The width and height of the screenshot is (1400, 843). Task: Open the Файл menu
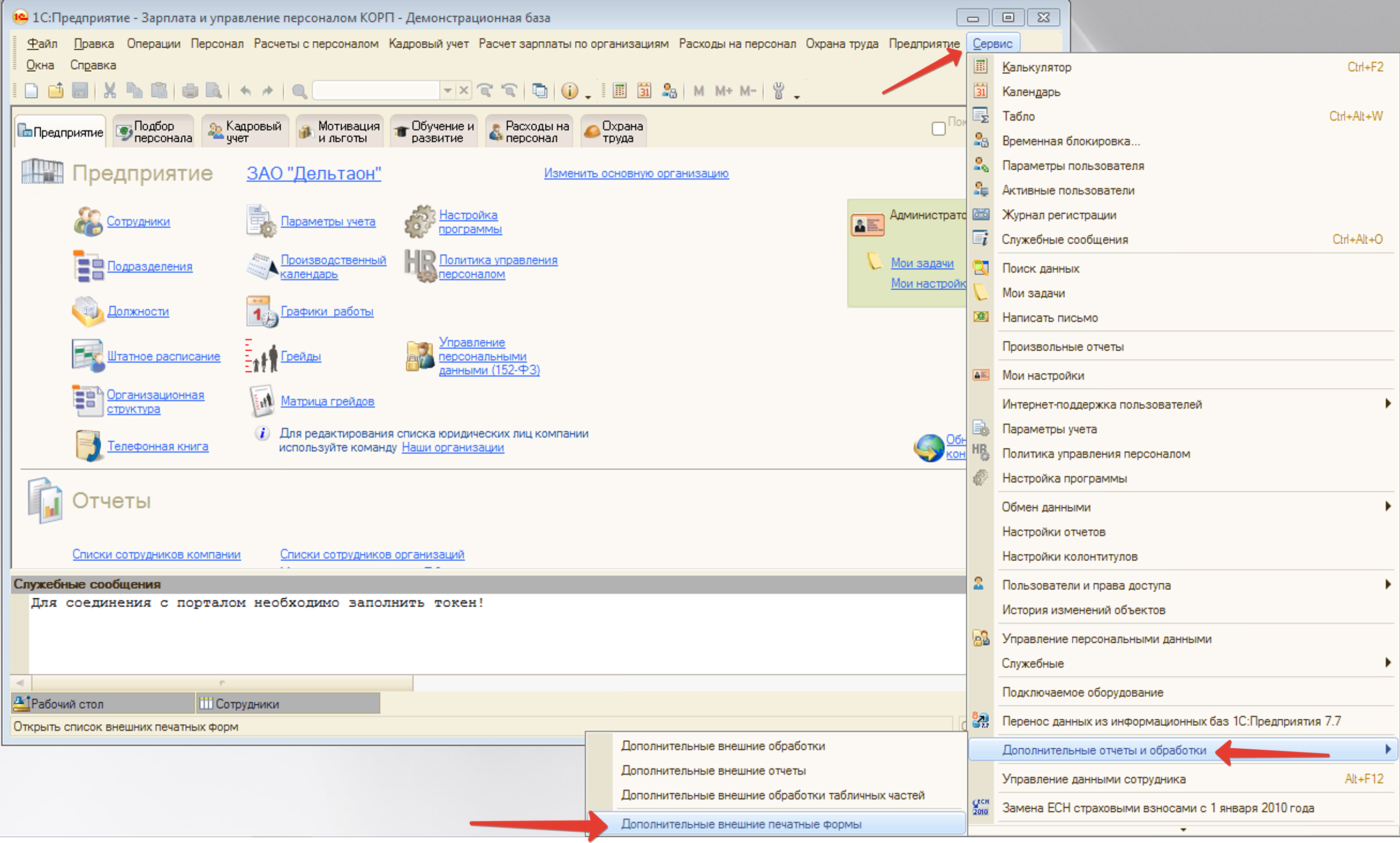(x=42, y=44)
